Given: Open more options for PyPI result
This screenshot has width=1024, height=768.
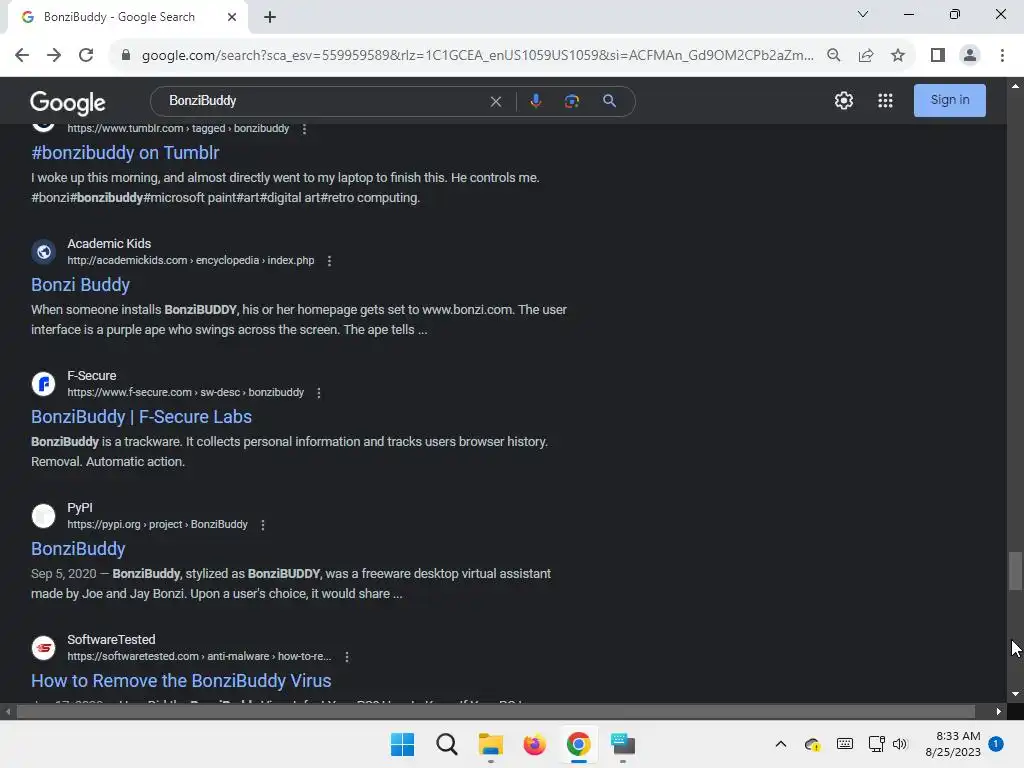Looking at the screenshot, I should (x=263, y=524).
